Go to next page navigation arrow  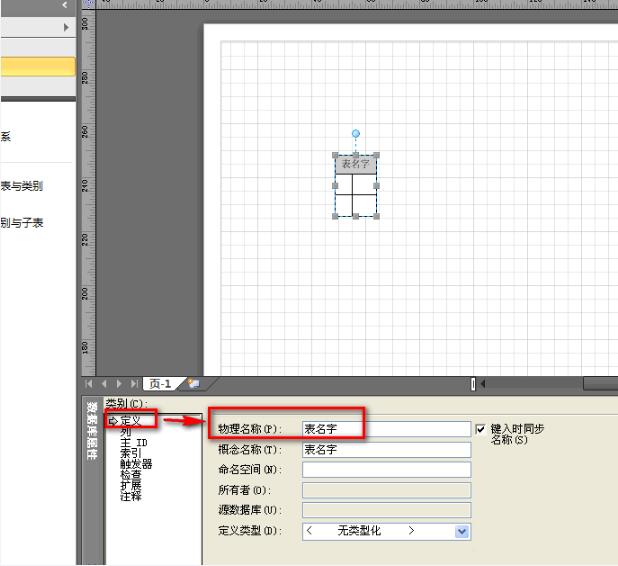(119, 384)
